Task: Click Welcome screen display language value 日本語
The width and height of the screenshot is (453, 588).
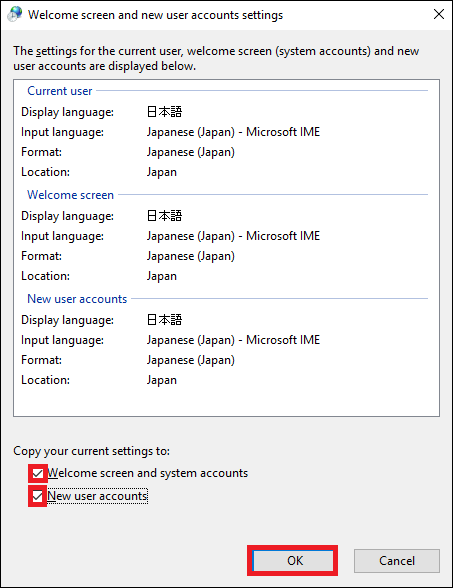Action: click(164, 216)
